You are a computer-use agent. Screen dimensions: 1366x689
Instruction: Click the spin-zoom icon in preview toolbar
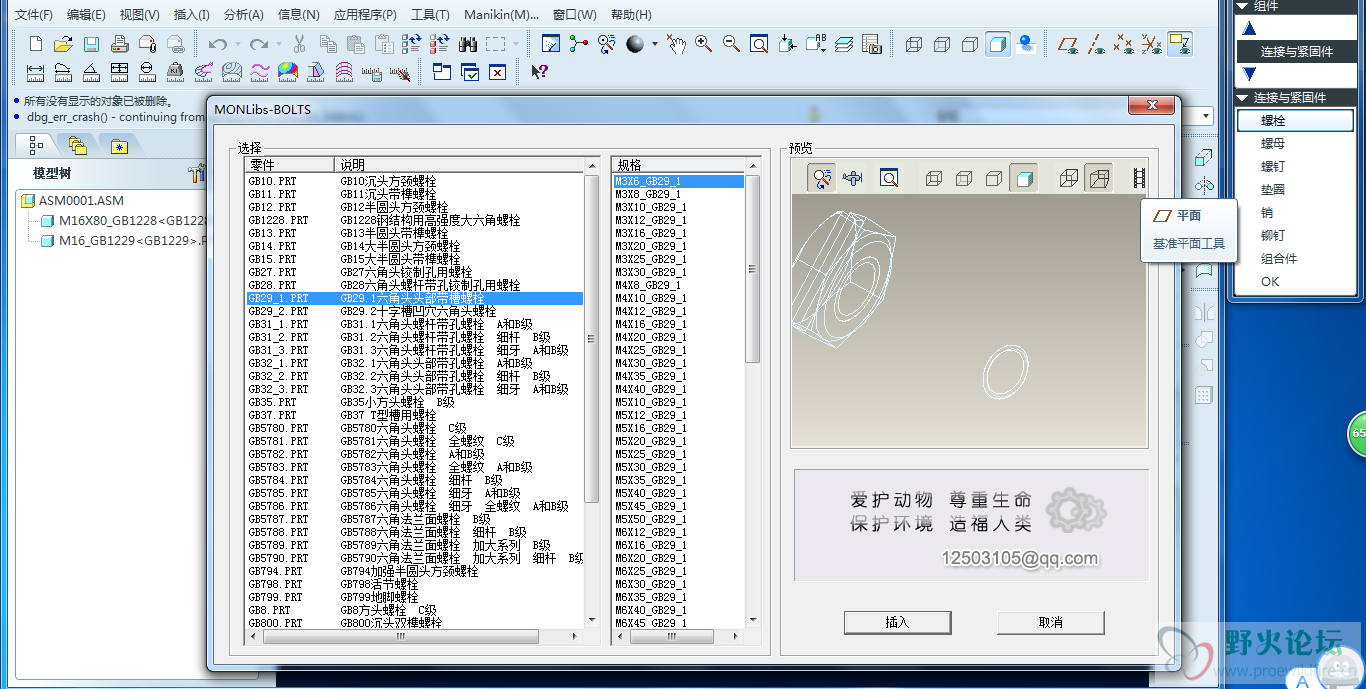point(822,178)
